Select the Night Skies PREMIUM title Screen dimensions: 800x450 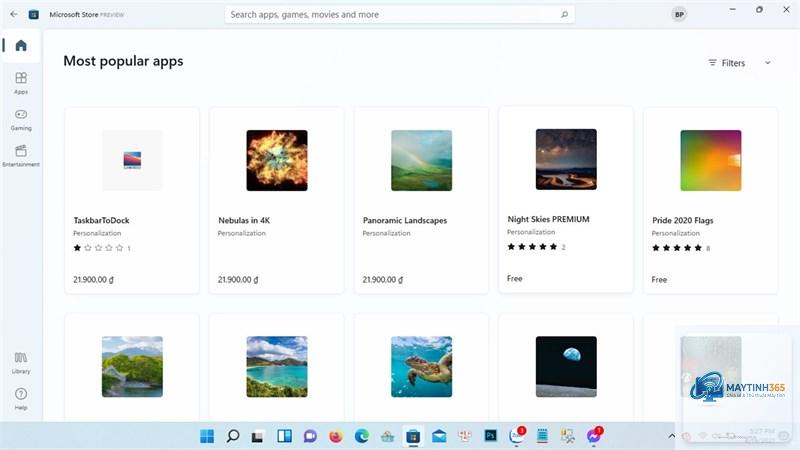[548, 219]
